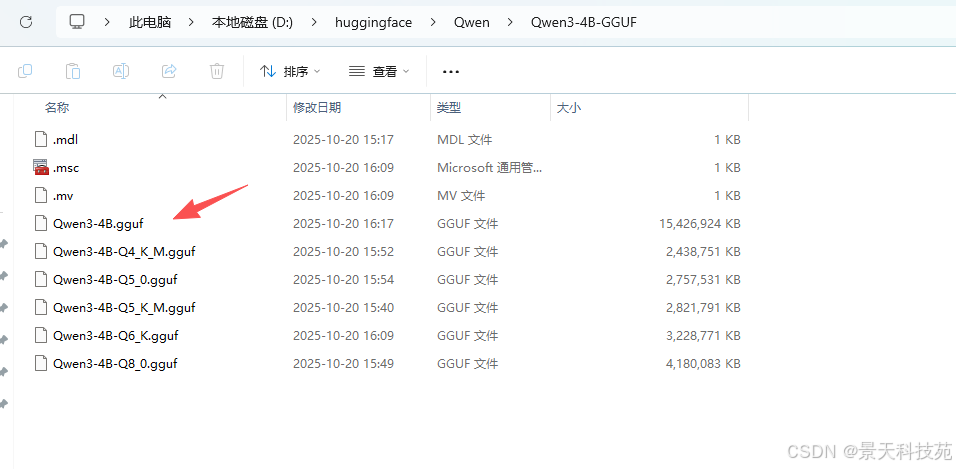This screenshot has width=956, height=469.
Task: Click type Microsoft 通用管... cell
Action: [490, 168]
